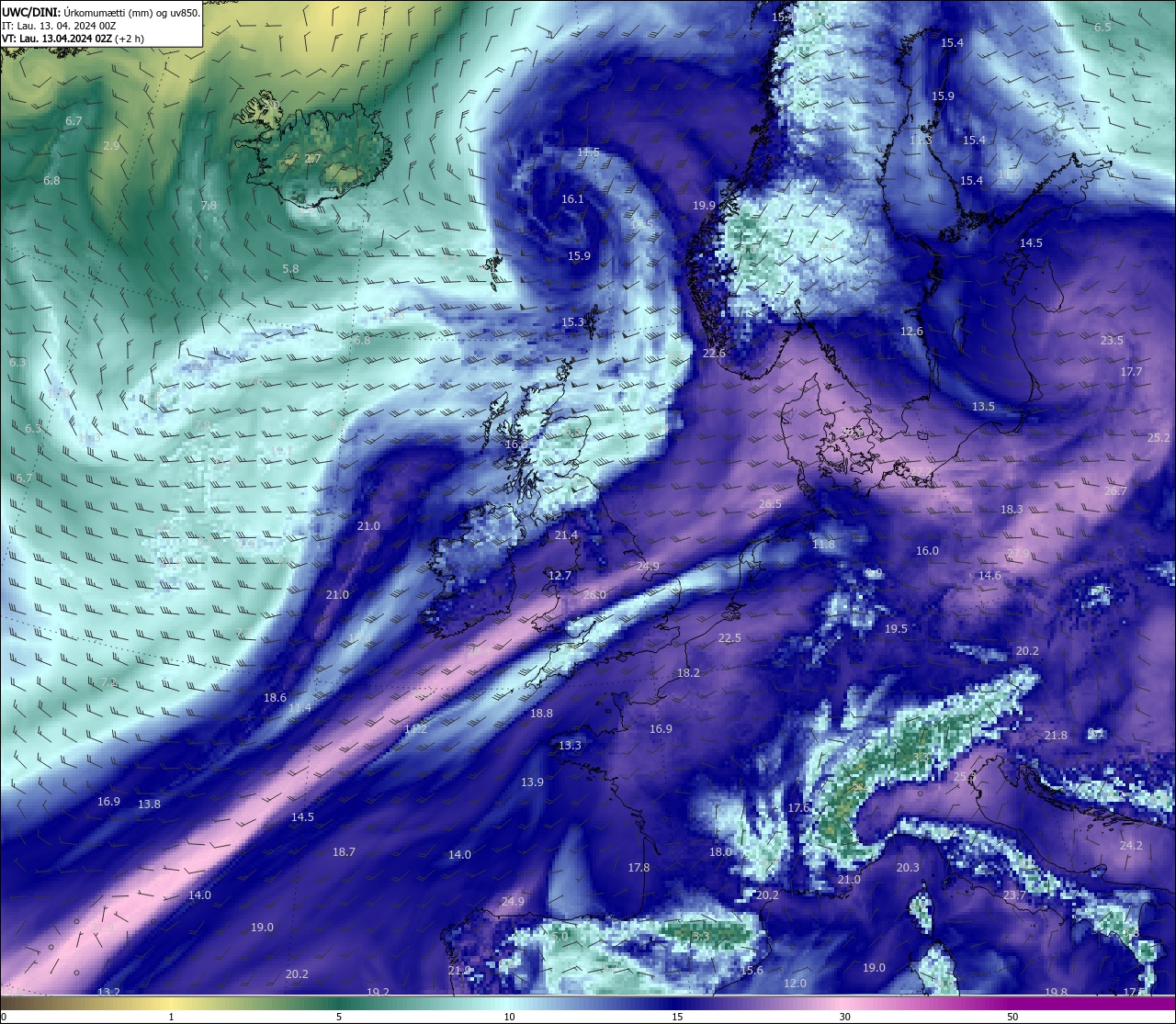Click the map value 12.7
Viewport: 1176px width, 1024px height.
pyautogui.click(x=560, y=576)
